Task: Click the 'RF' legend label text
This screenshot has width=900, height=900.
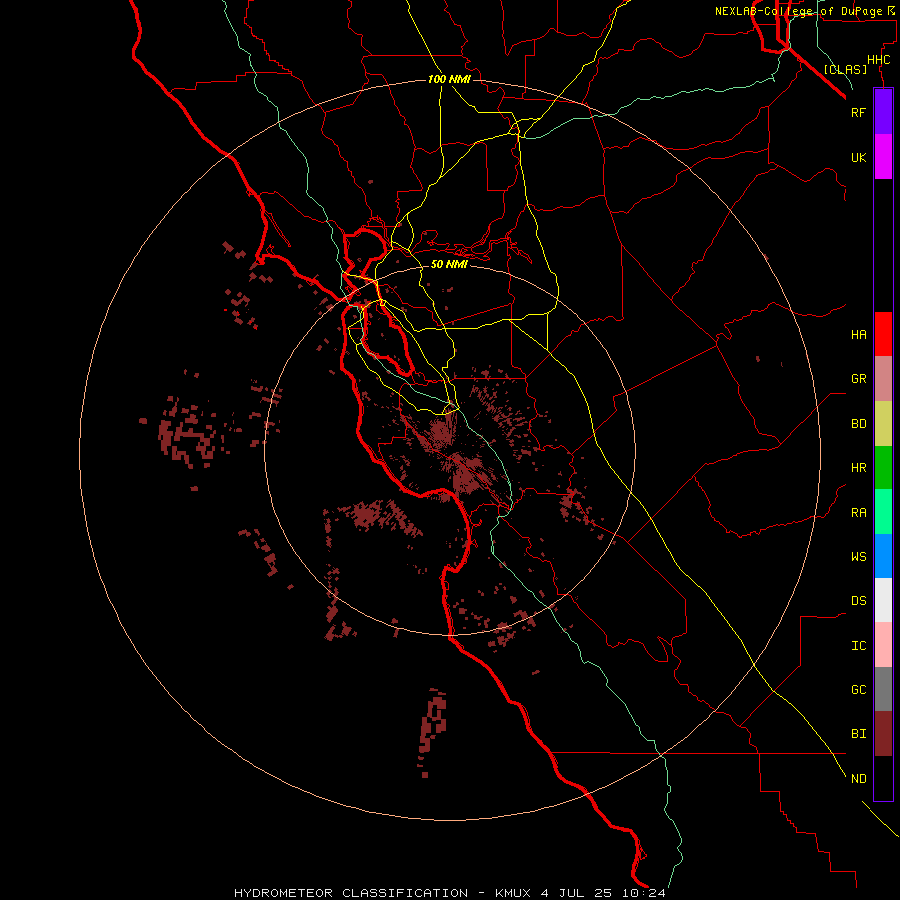Action: pyautogui.click(x=858, y=112)
